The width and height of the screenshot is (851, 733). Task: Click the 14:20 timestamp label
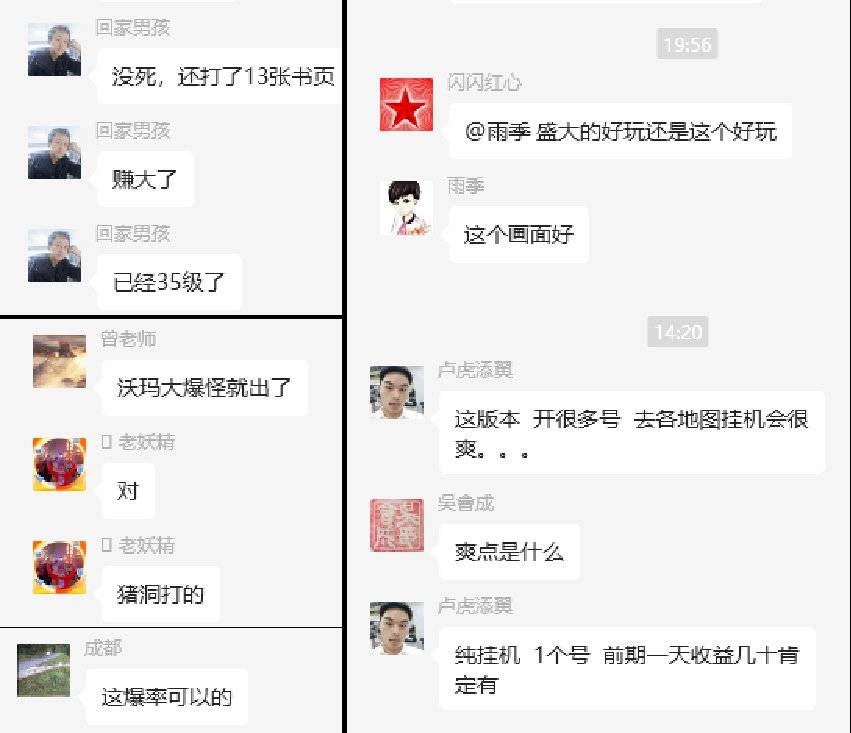[678, 332]
